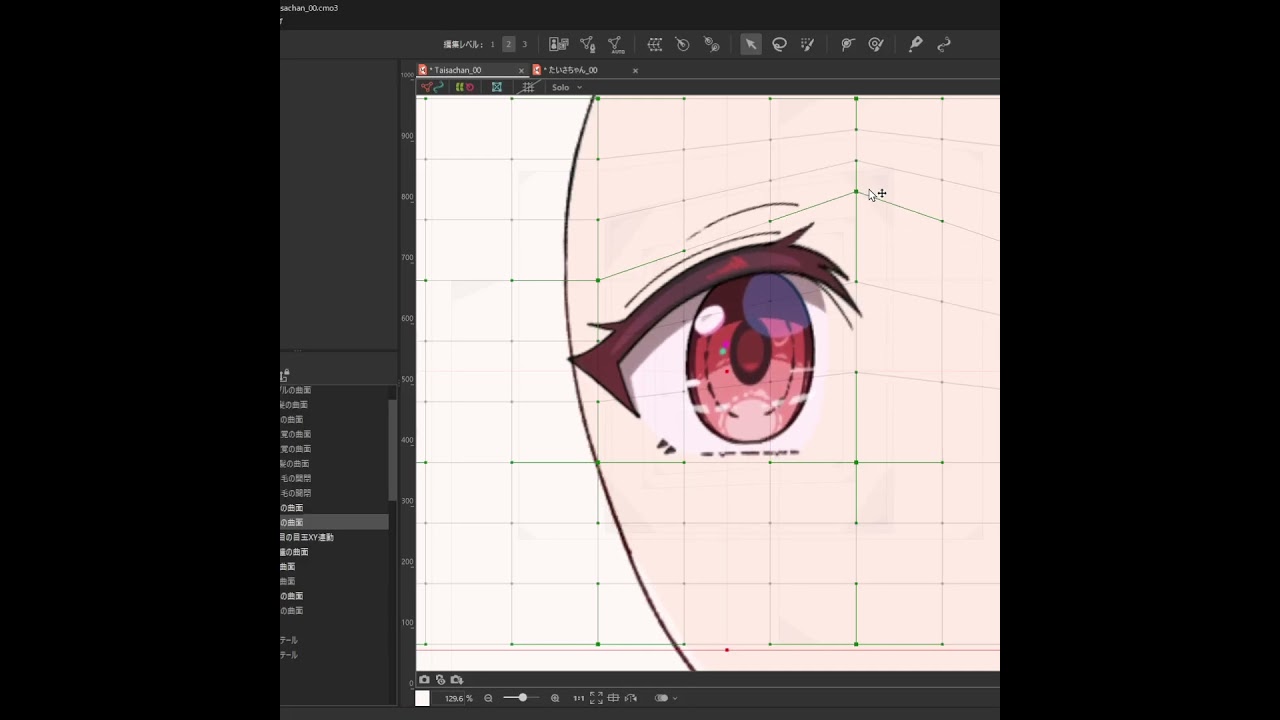Viewport: 1280px width, 720px height.
Task: Click the create warp deformer icon
Action: click(x=655, y=44)
